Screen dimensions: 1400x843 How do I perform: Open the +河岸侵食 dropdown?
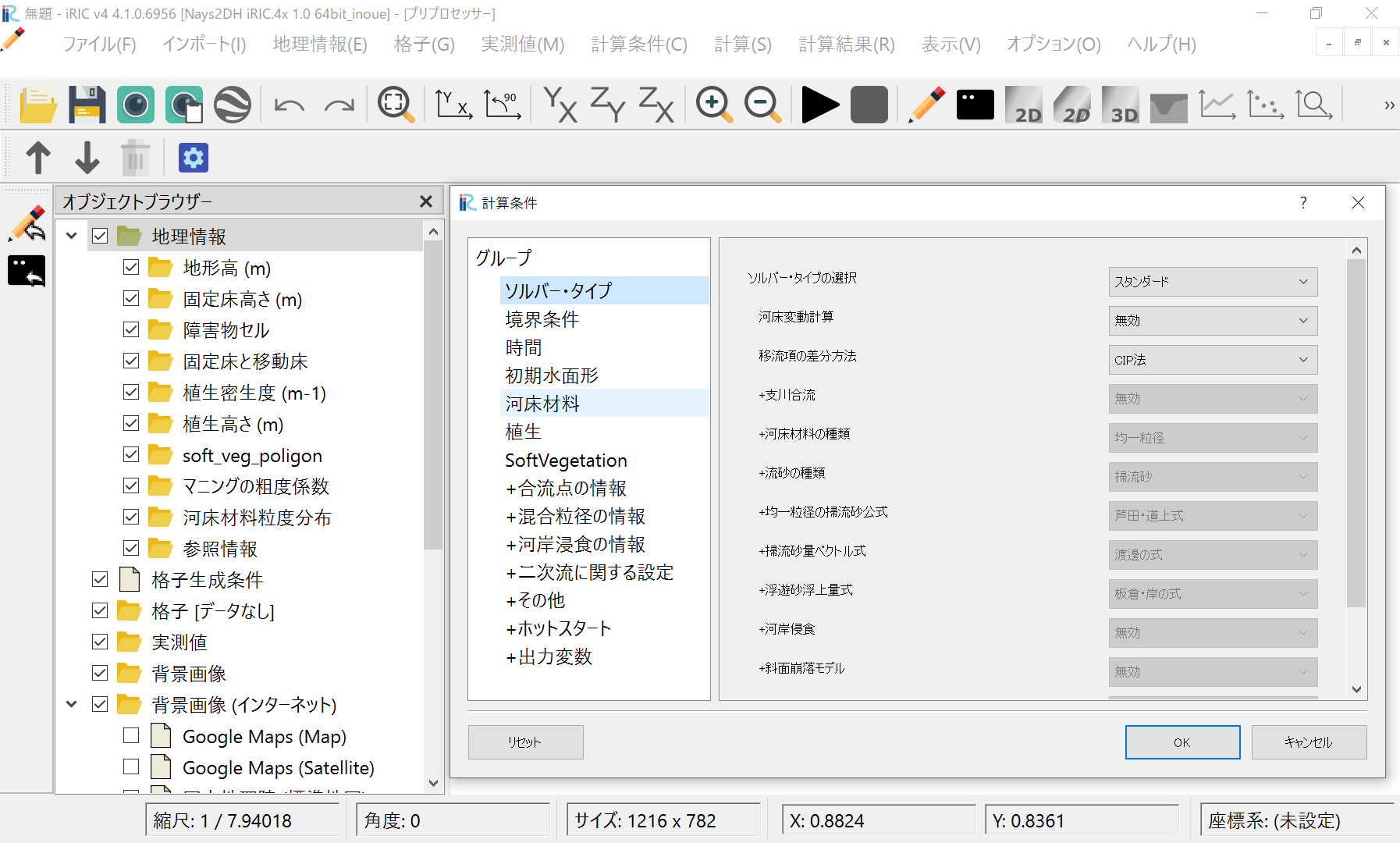pos(1213,633)
